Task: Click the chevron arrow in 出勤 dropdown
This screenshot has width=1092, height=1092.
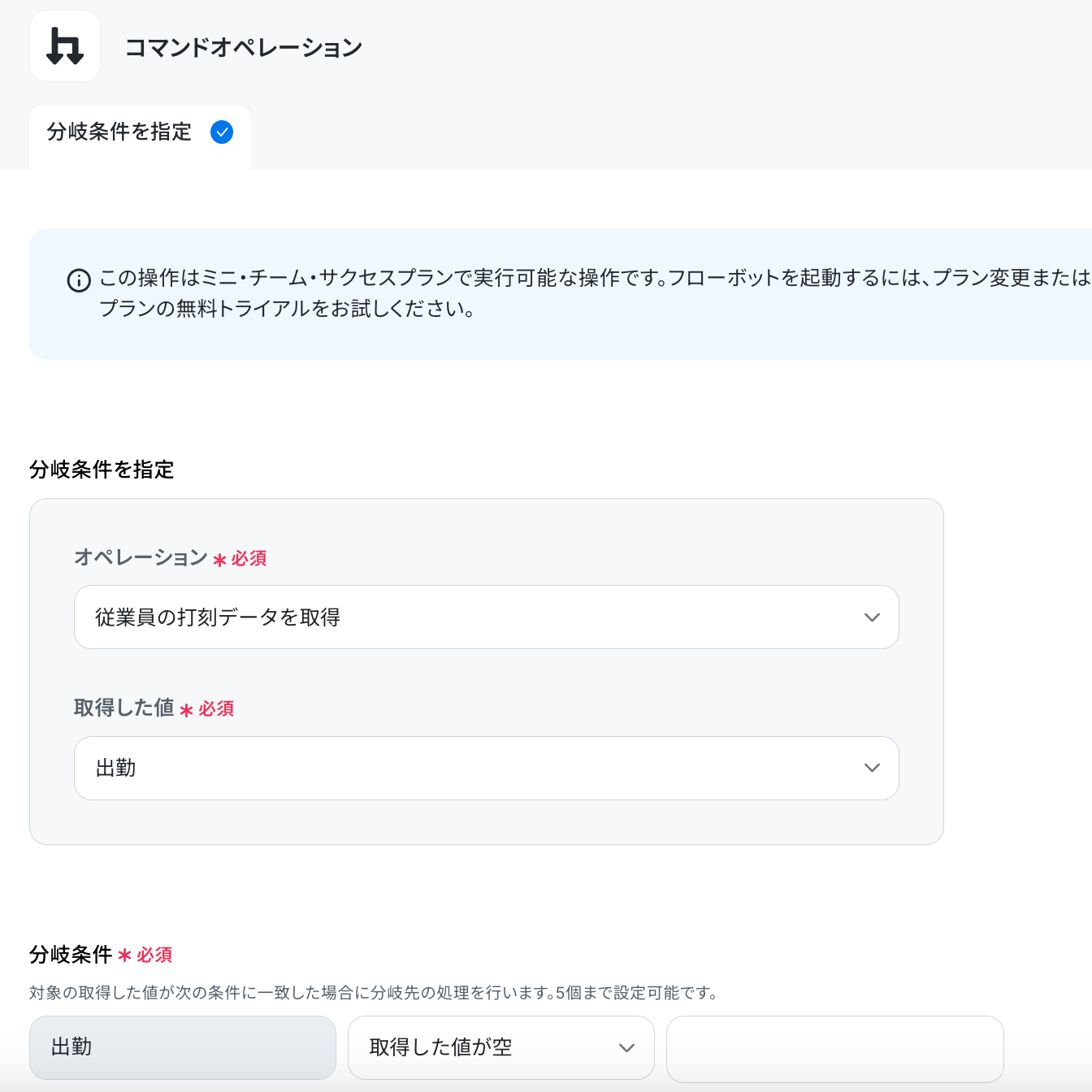Action: [x=872, y=768]
